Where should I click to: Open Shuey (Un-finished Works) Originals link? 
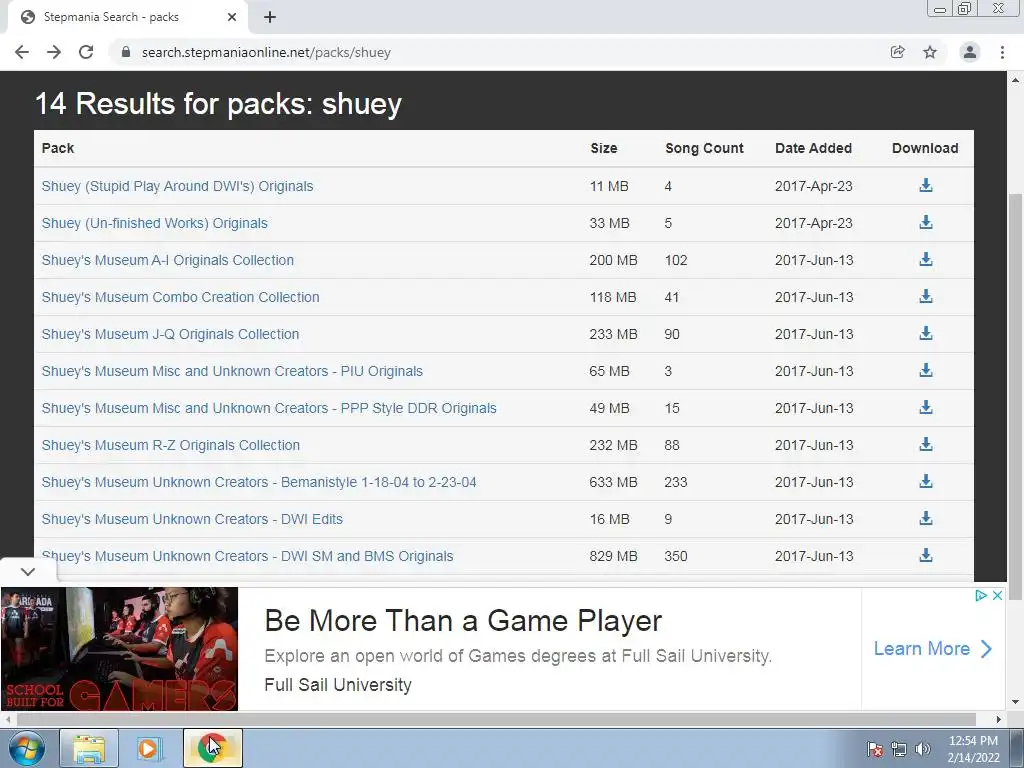tap(154, 223)
